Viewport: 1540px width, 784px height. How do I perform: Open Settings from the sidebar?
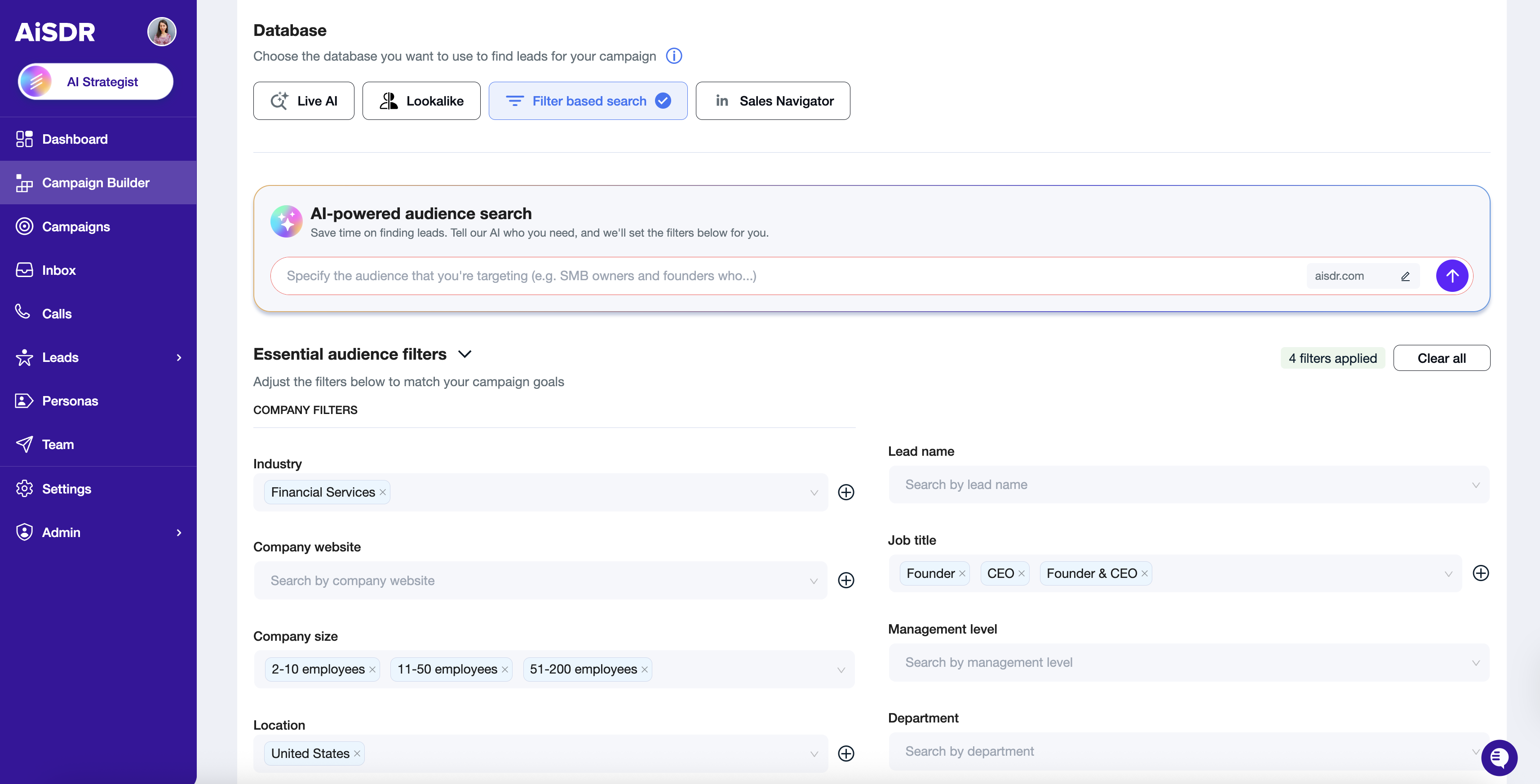[x=98, y=488]
